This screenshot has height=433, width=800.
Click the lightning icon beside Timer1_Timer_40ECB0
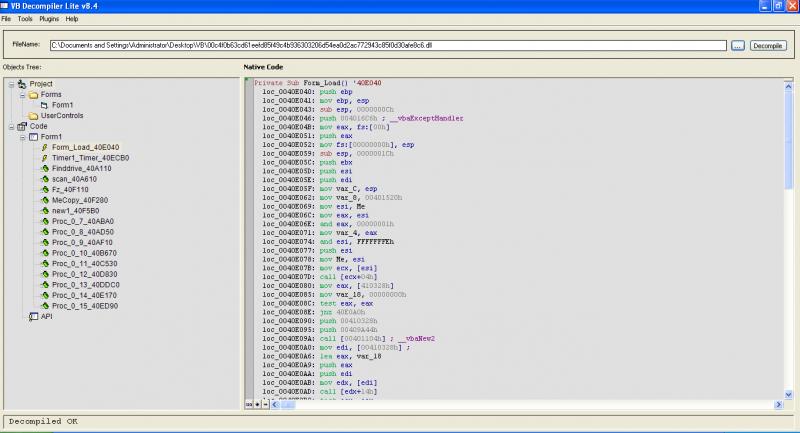(45, 158)
